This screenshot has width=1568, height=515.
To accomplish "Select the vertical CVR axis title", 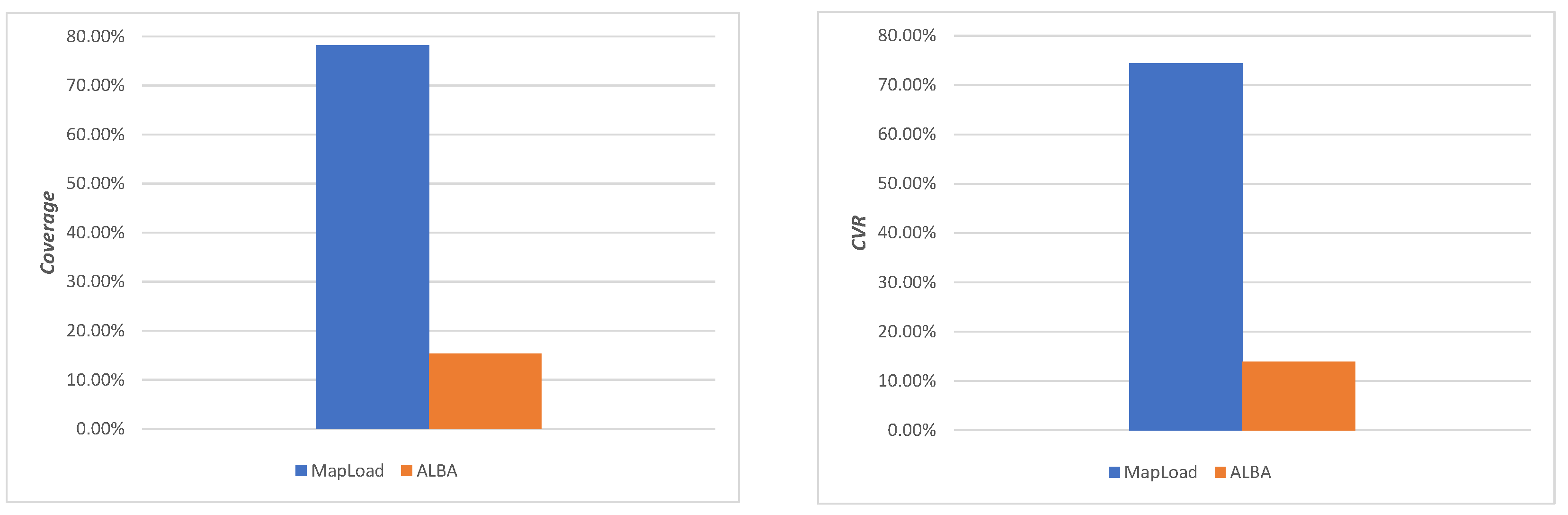I will pyautogui.click(x=859, y=232).
